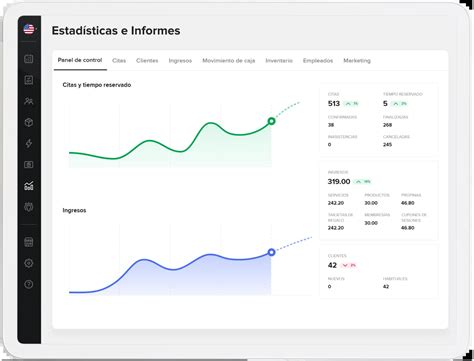Viewport: 474px width, 361px height.
Task: Open the help question mark icon
Action: pos(29,284)
